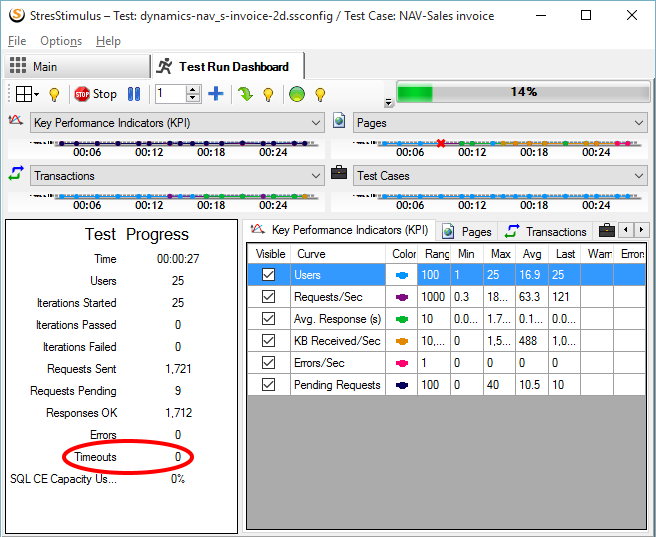
Task: Click lightbulb icon next to green circle
Action: click(320, 95)
